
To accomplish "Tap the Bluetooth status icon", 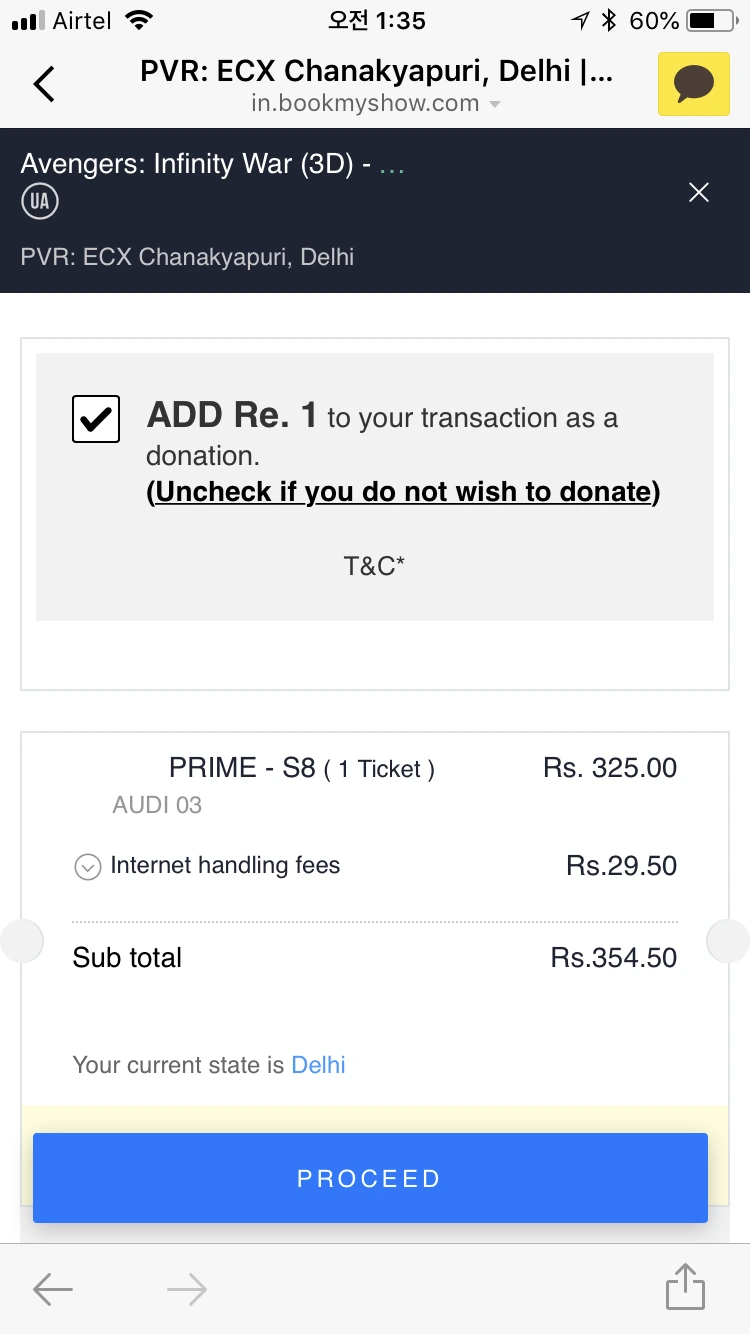I will point(609,20).
